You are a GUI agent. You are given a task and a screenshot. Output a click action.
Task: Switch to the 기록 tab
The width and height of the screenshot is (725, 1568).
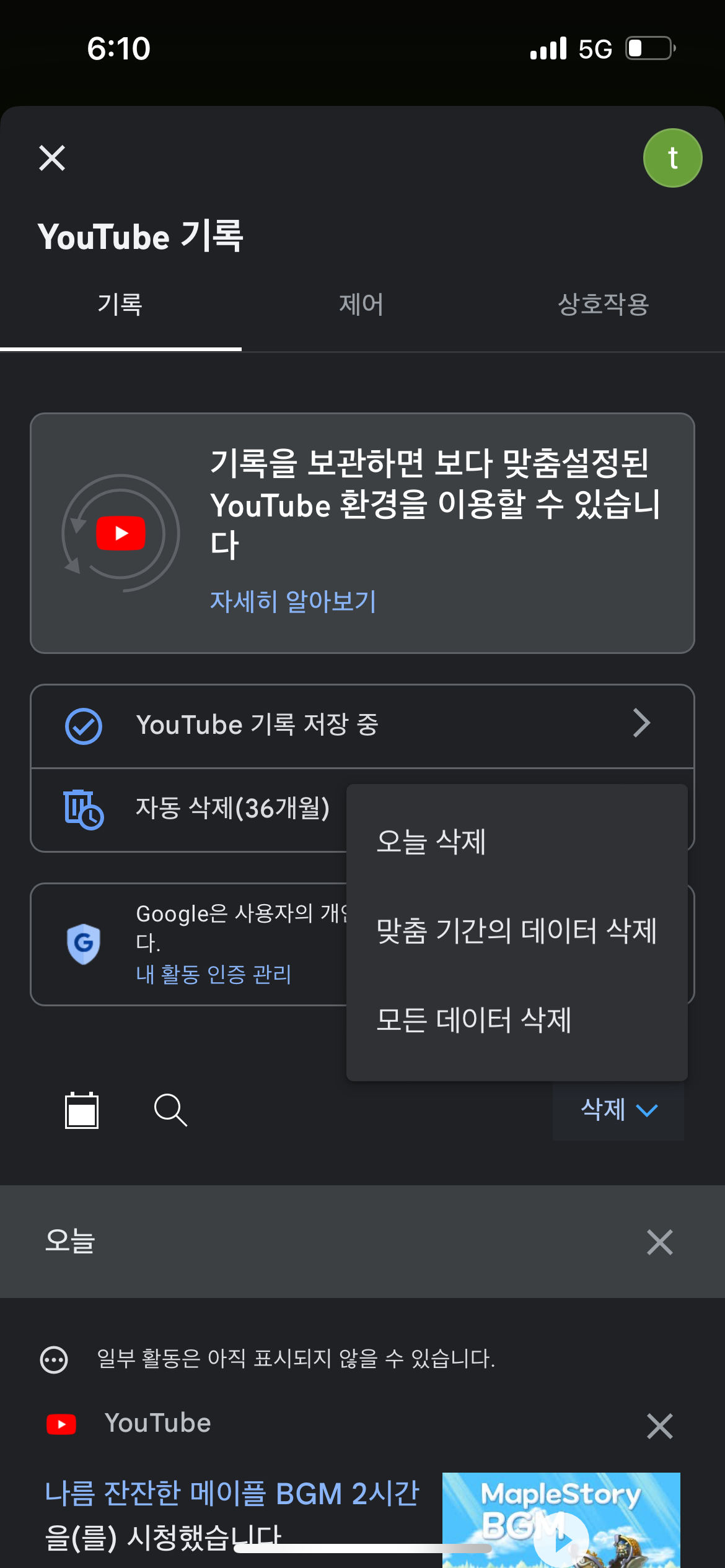click(x=120, y=305)
